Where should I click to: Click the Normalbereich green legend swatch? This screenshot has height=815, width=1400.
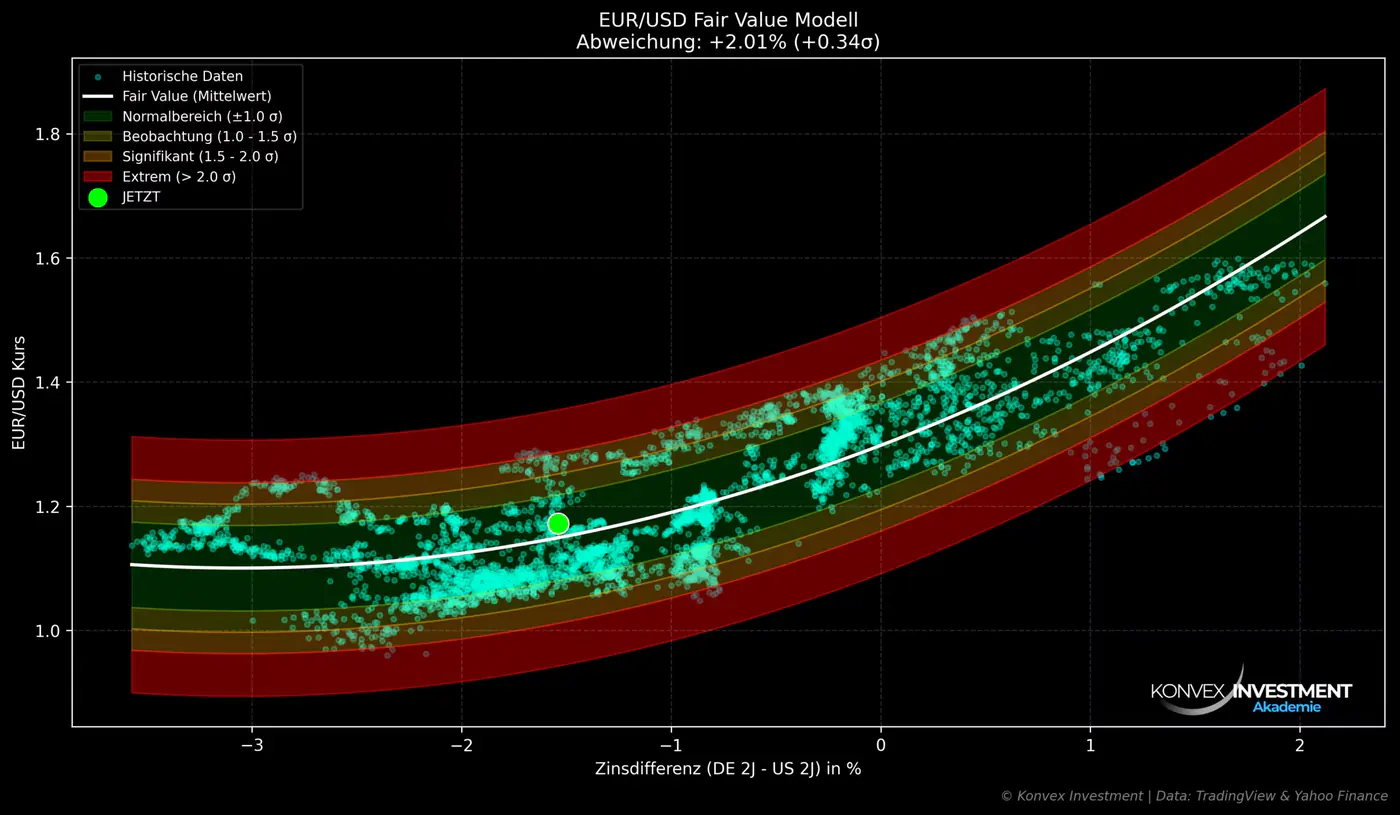98,116
